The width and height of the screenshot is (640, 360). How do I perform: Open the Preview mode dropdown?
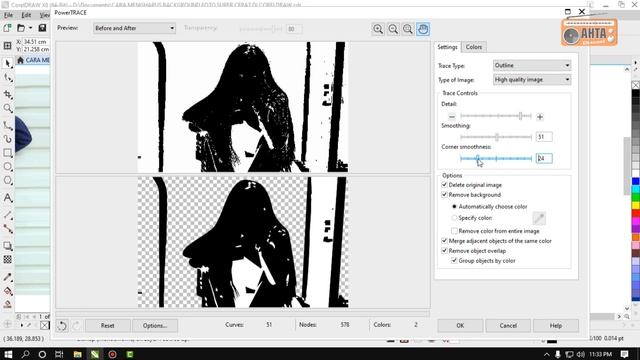(x=134, y=28)
